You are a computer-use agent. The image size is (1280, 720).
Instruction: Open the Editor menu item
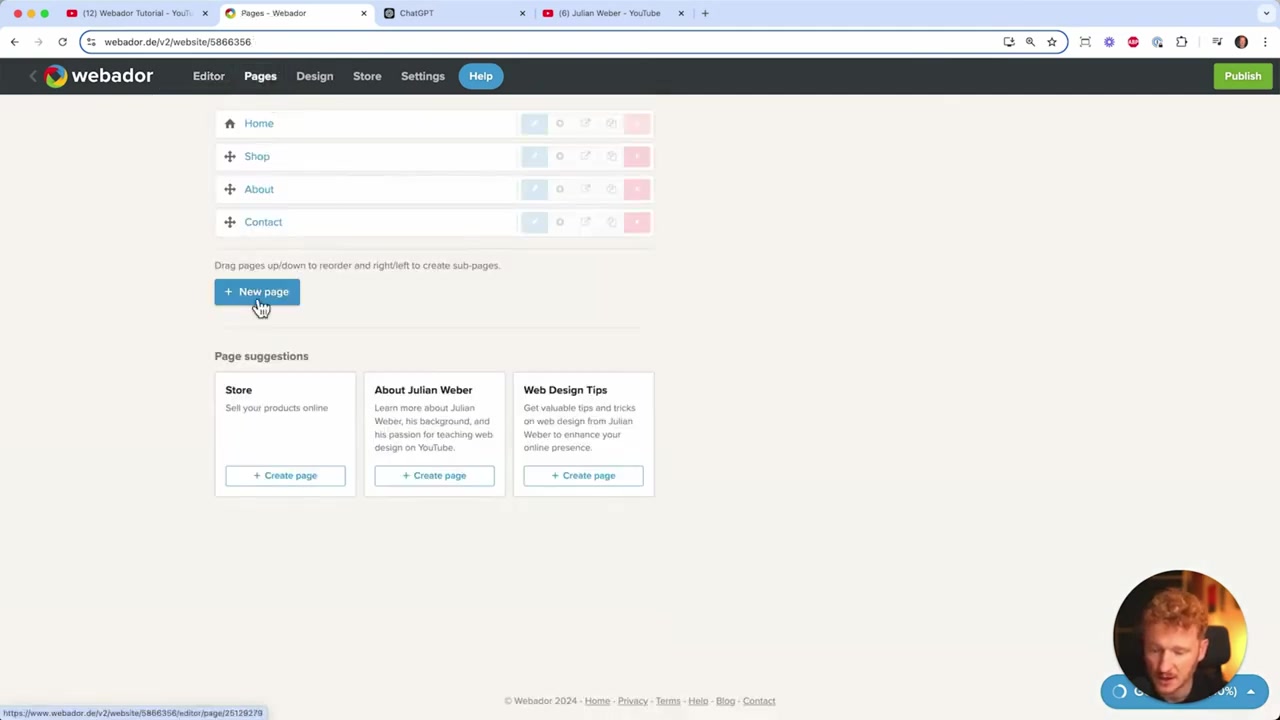tap(209, 76)
